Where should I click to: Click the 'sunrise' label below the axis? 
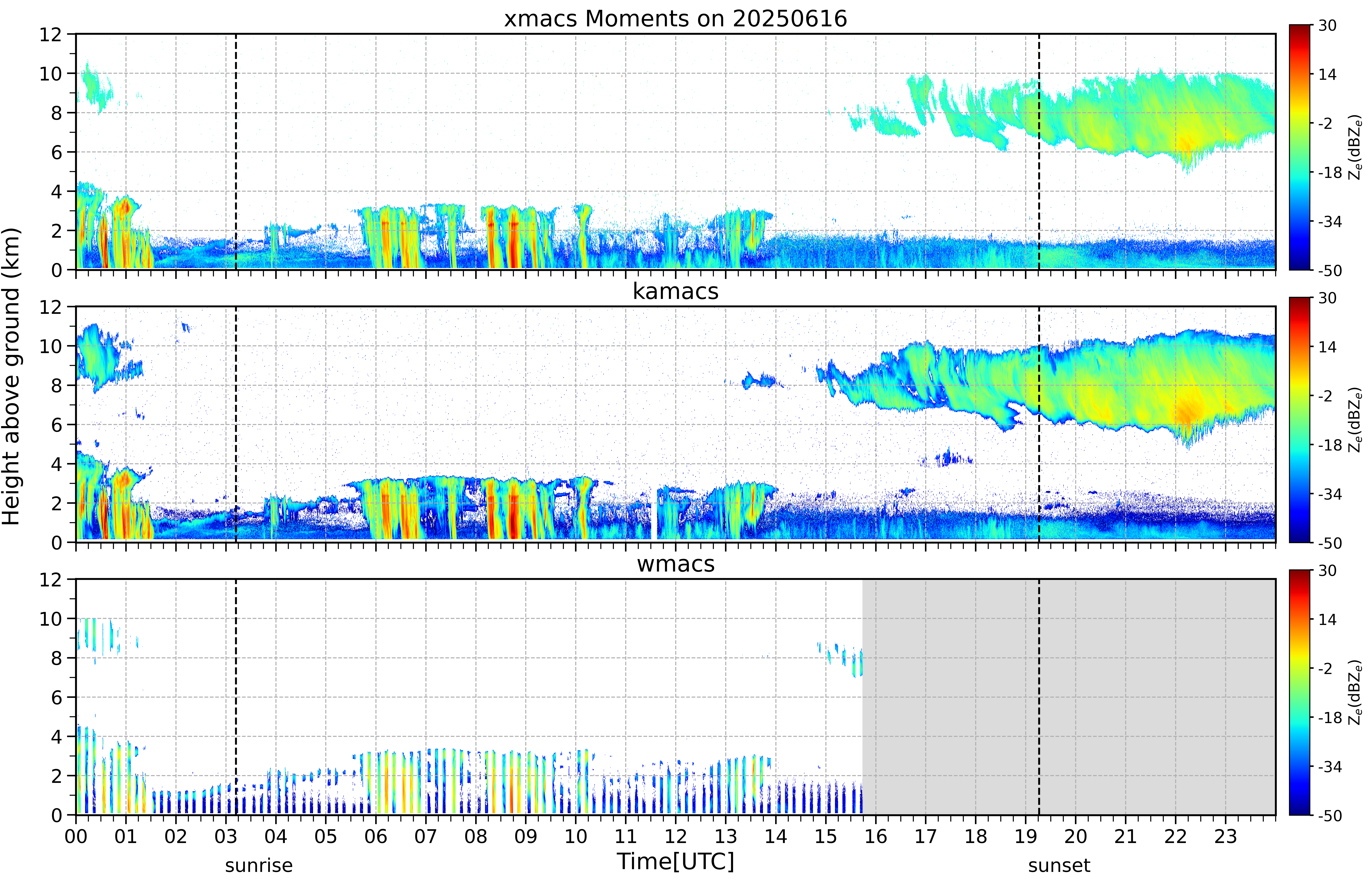[x=259, y=865]
